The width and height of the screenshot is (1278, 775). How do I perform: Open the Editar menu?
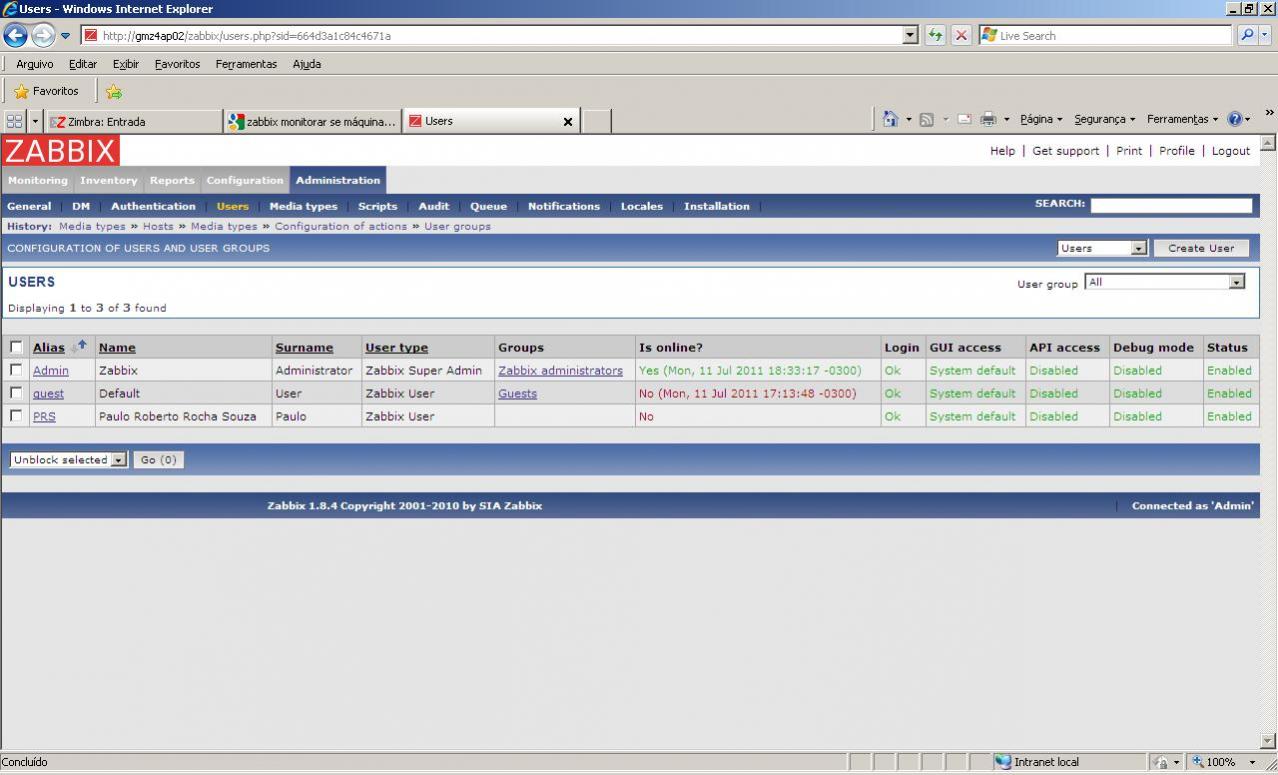(83, 64)
